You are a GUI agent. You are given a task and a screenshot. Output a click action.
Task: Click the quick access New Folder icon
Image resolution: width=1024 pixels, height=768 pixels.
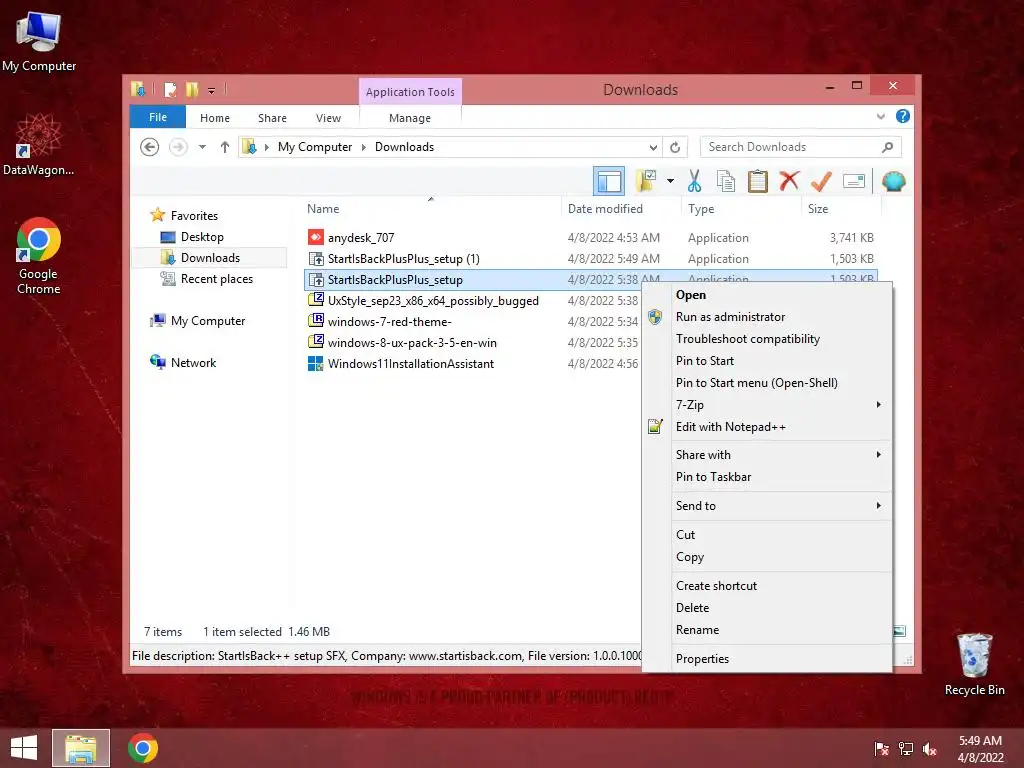tap(192, 89)
